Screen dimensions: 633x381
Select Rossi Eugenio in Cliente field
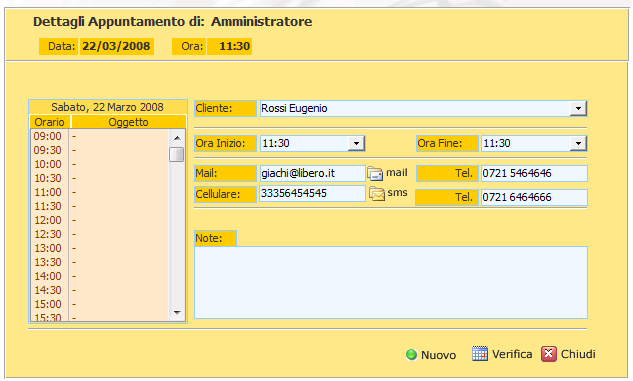(x=294, y=109)
